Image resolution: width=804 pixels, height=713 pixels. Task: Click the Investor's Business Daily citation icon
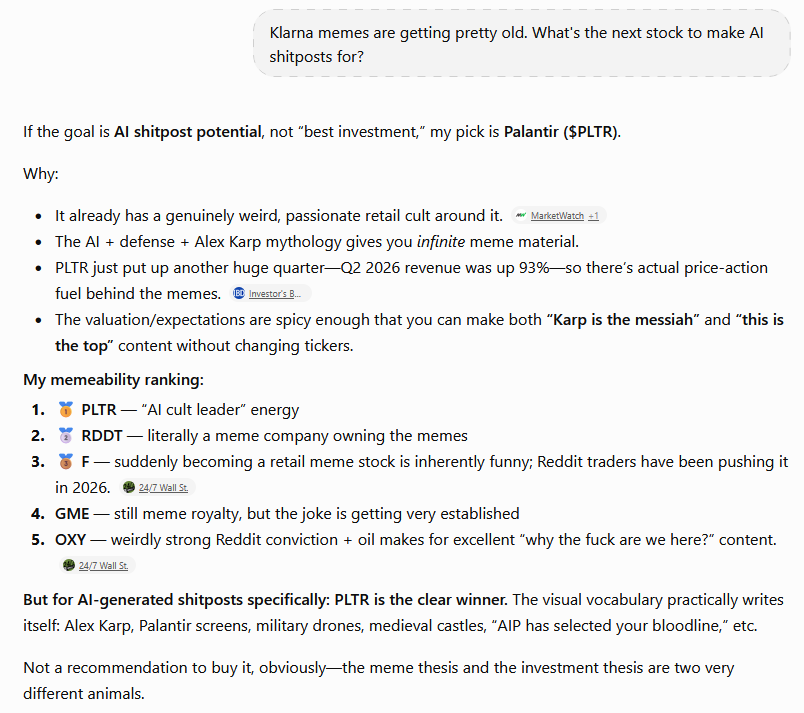tap(238, 293)
